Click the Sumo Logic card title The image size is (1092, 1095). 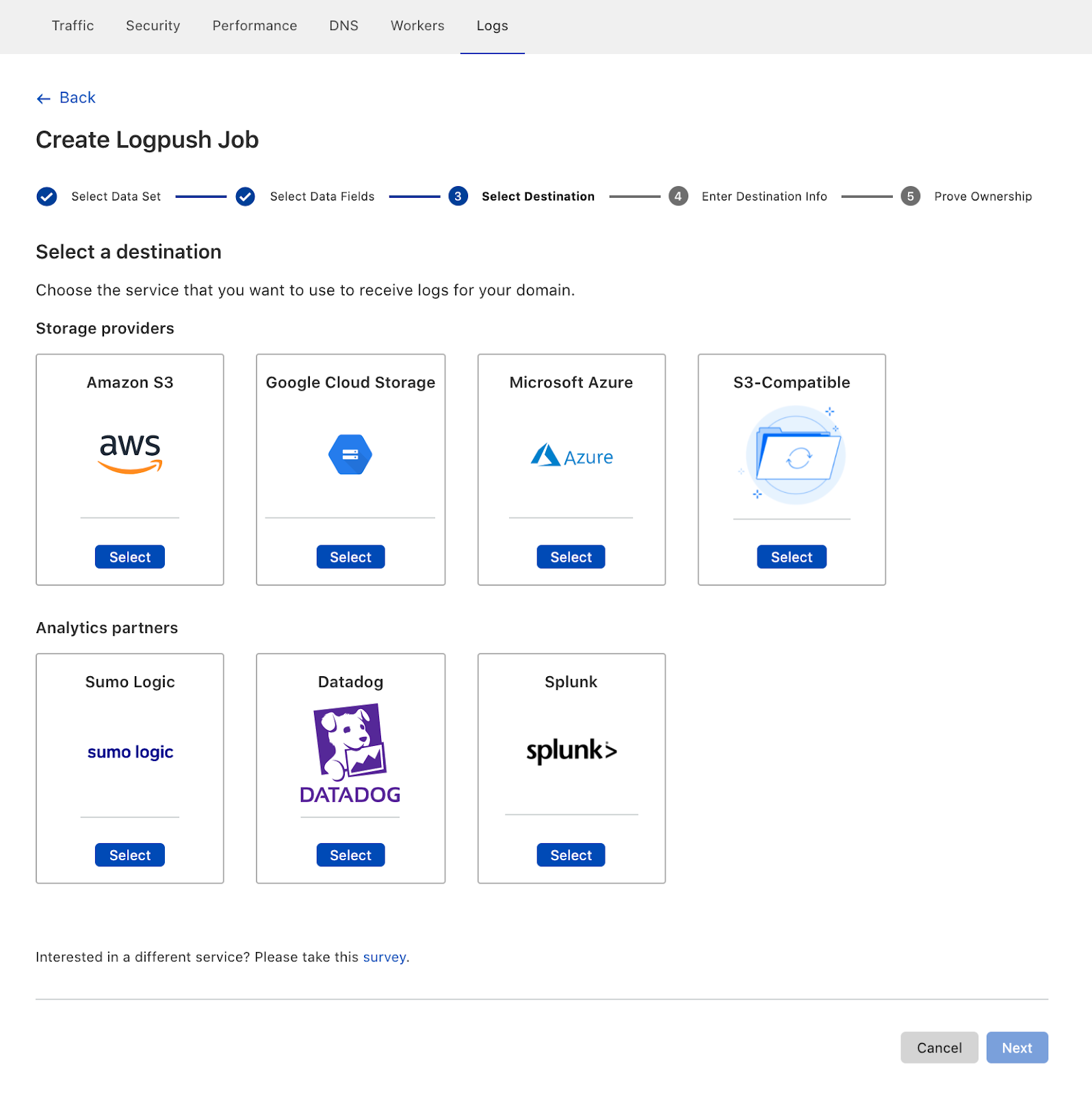130,682
